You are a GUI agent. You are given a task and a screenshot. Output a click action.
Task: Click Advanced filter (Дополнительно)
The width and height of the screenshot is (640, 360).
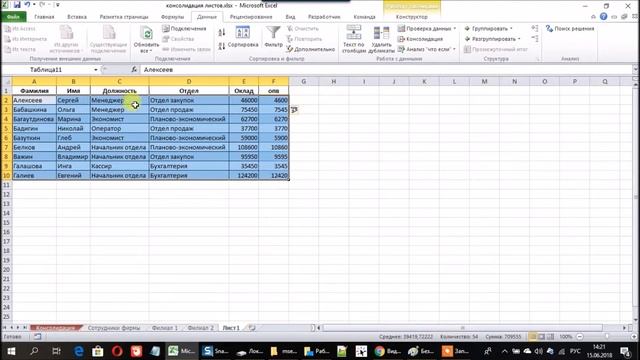click(311, 49)
